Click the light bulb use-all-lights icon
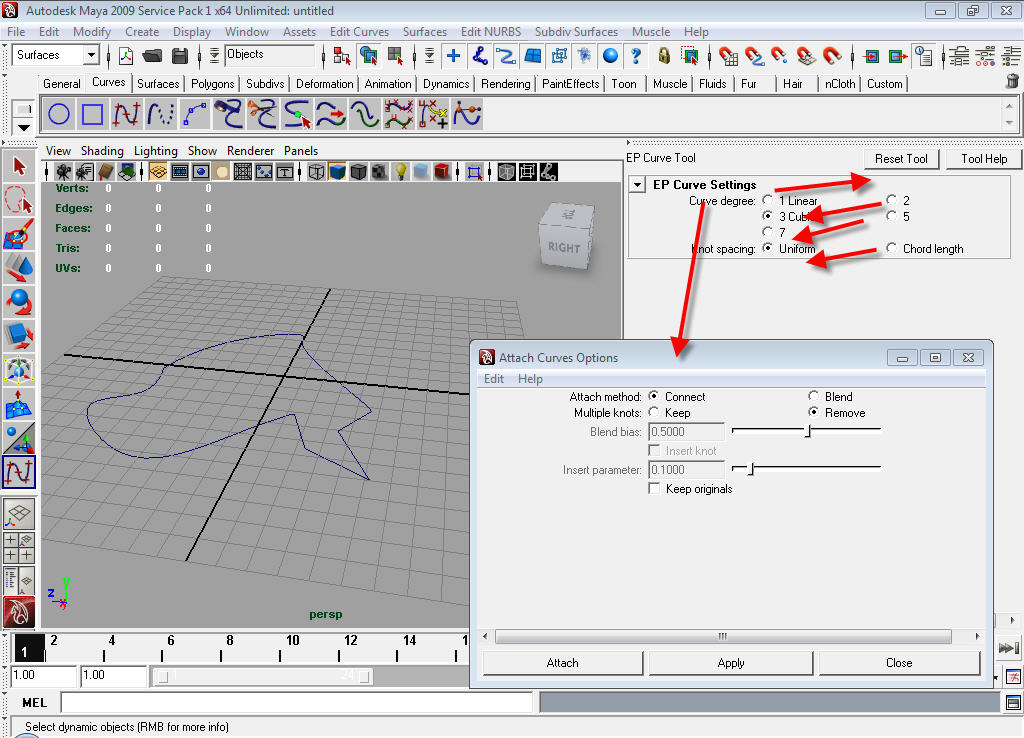 click(400, 172)
